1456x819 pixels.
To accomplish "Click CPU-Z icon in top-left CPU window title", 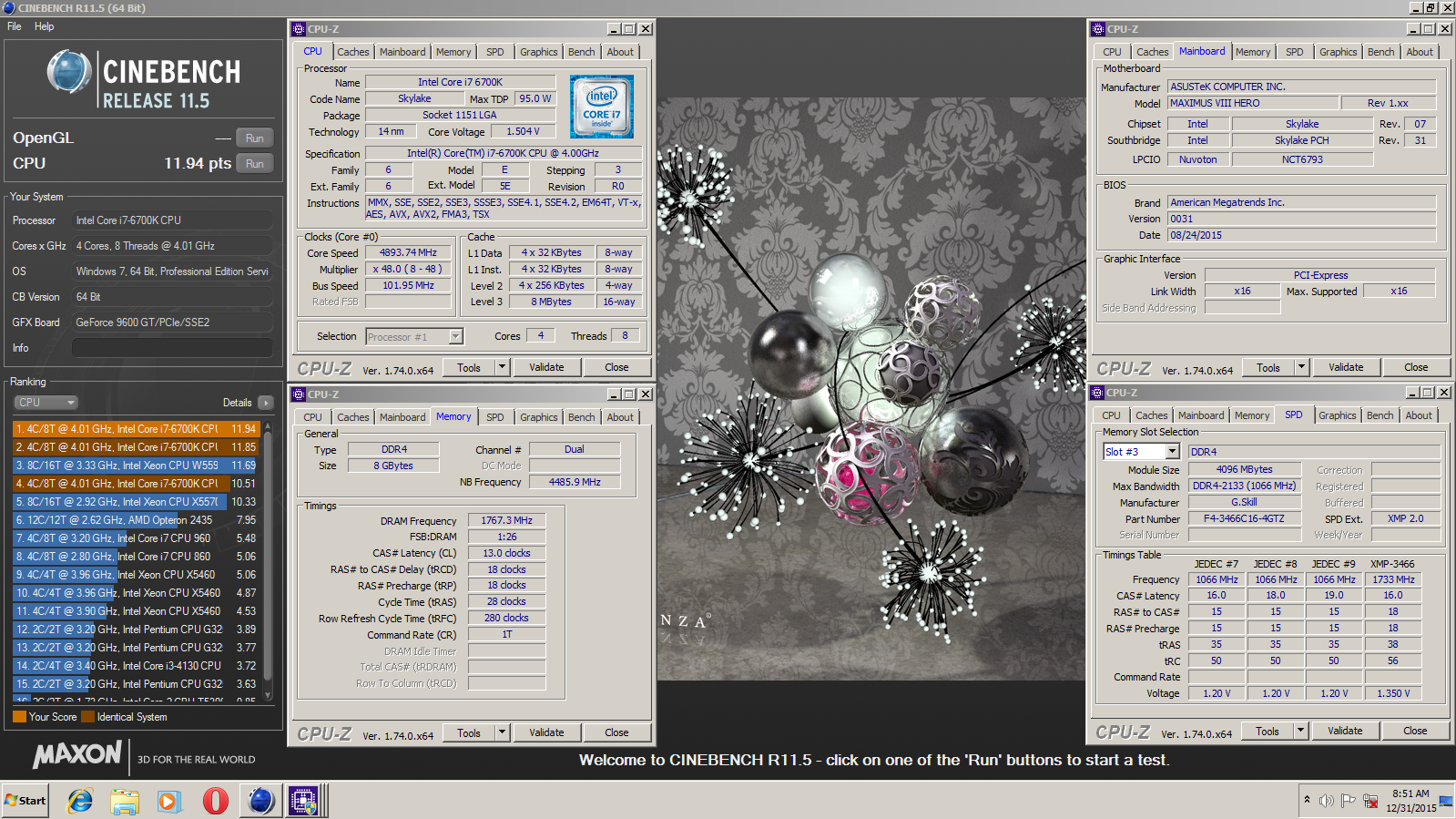I will (x=299, y=29).
